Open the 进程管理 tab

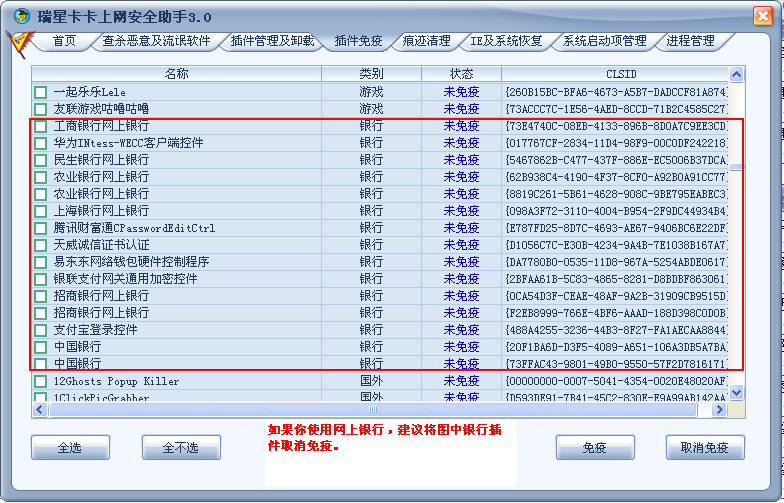[690, 41]
